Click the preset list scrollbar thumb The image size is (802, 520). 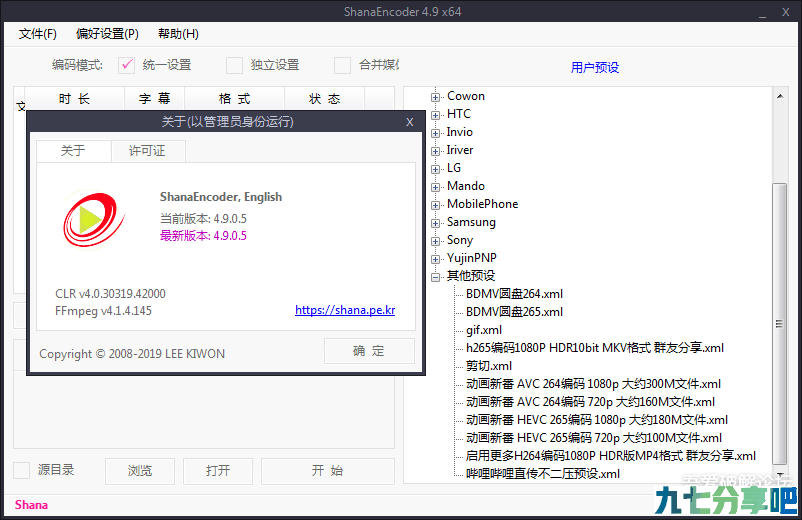tap(779, 324)
